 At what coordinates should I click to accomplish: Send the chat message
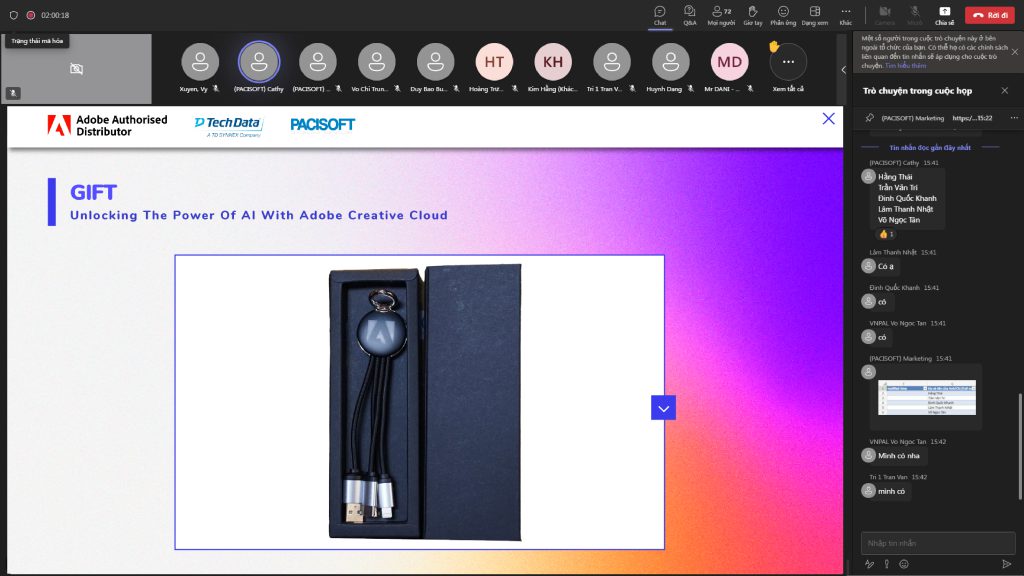[1006, 564]
